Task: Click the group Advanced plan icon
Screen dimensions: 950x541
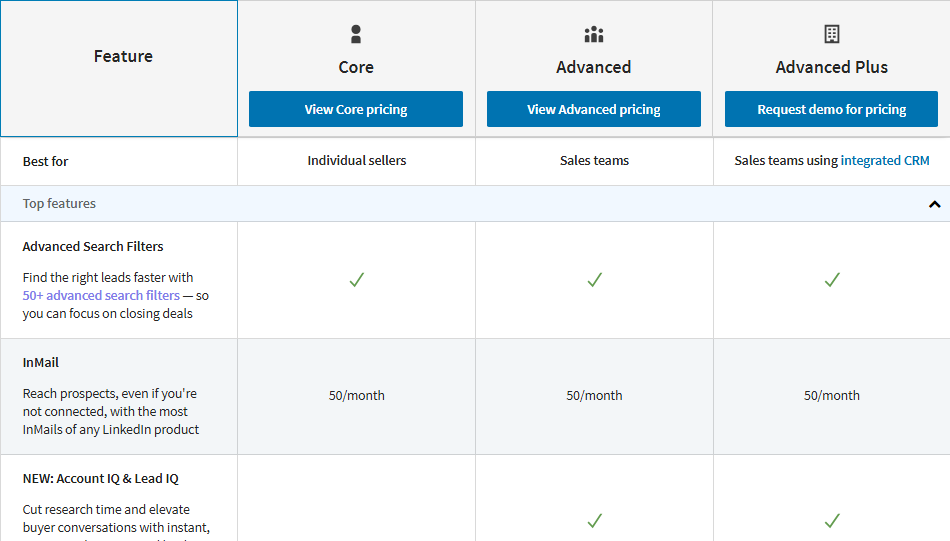Action: tap(594, 35)
